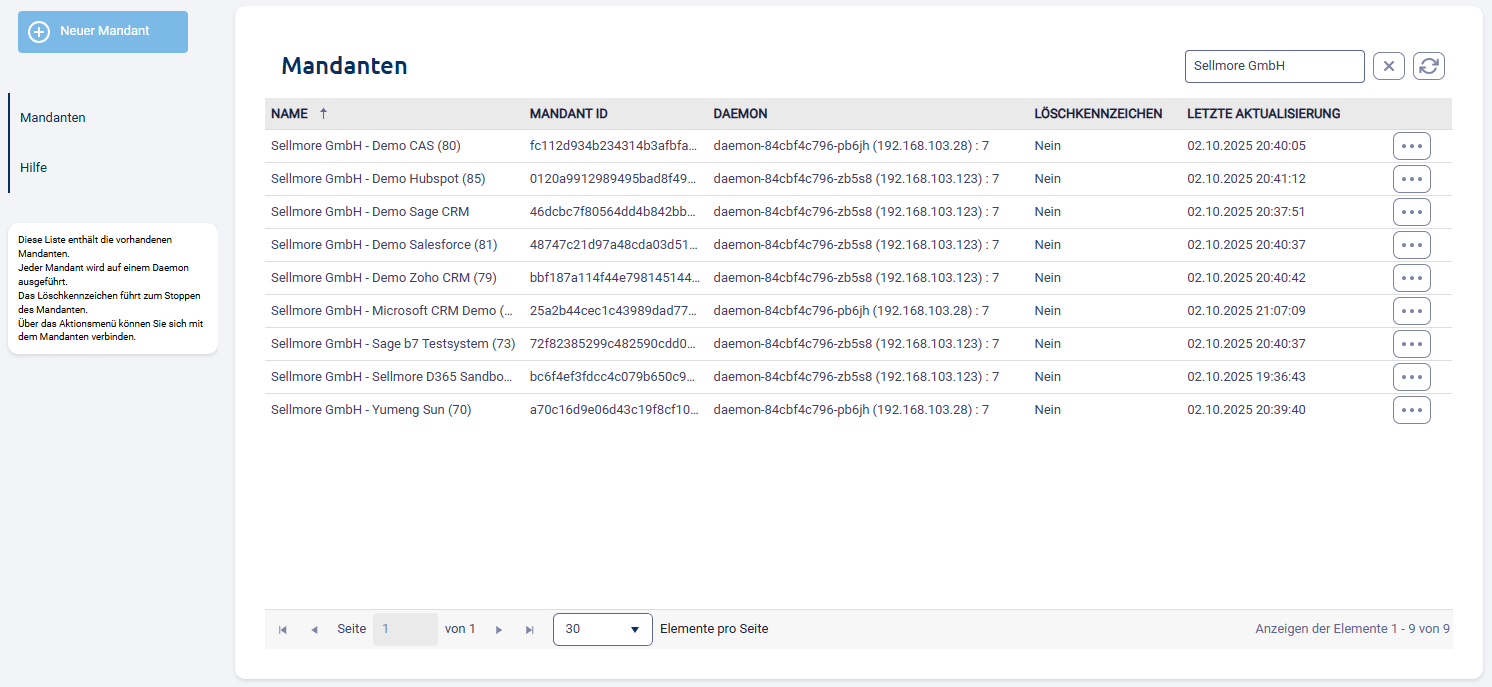Screen dimensions: 1492x687
Task: Click the Neuer Mandant button
Action: tap(103, 32)
